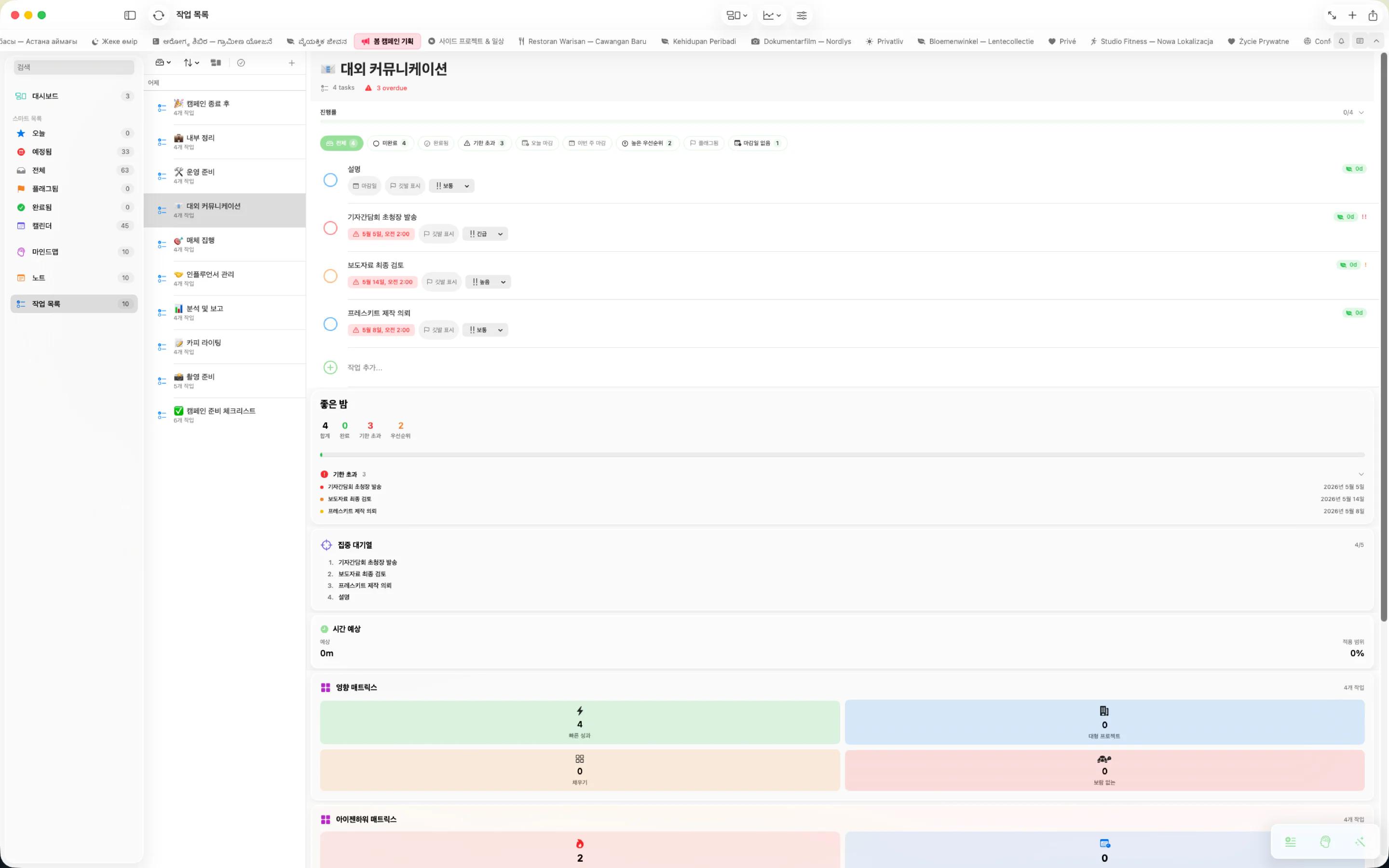1389x868 pixels.
Task: Open the 캠페인 준비 체크리스트 list
Action: 225,415
